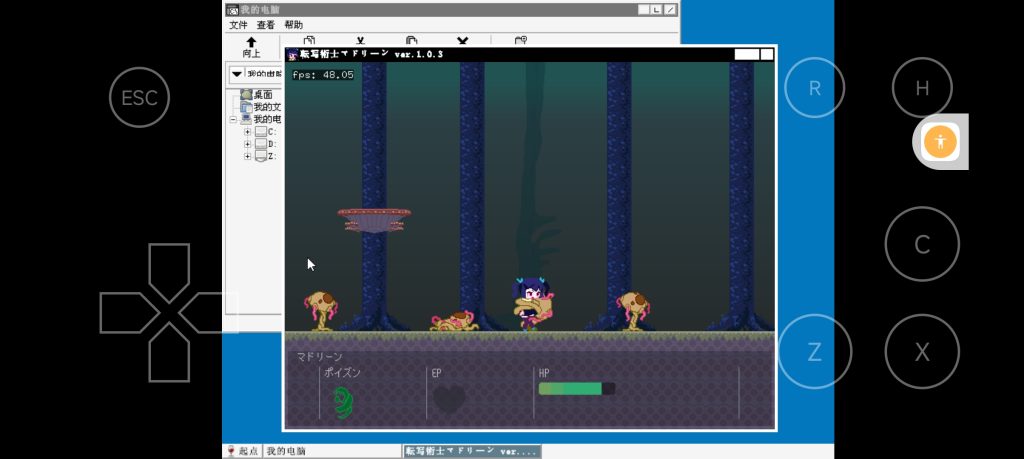
Task: Tap the R virtual gamepad button
Action: (814, 88)
